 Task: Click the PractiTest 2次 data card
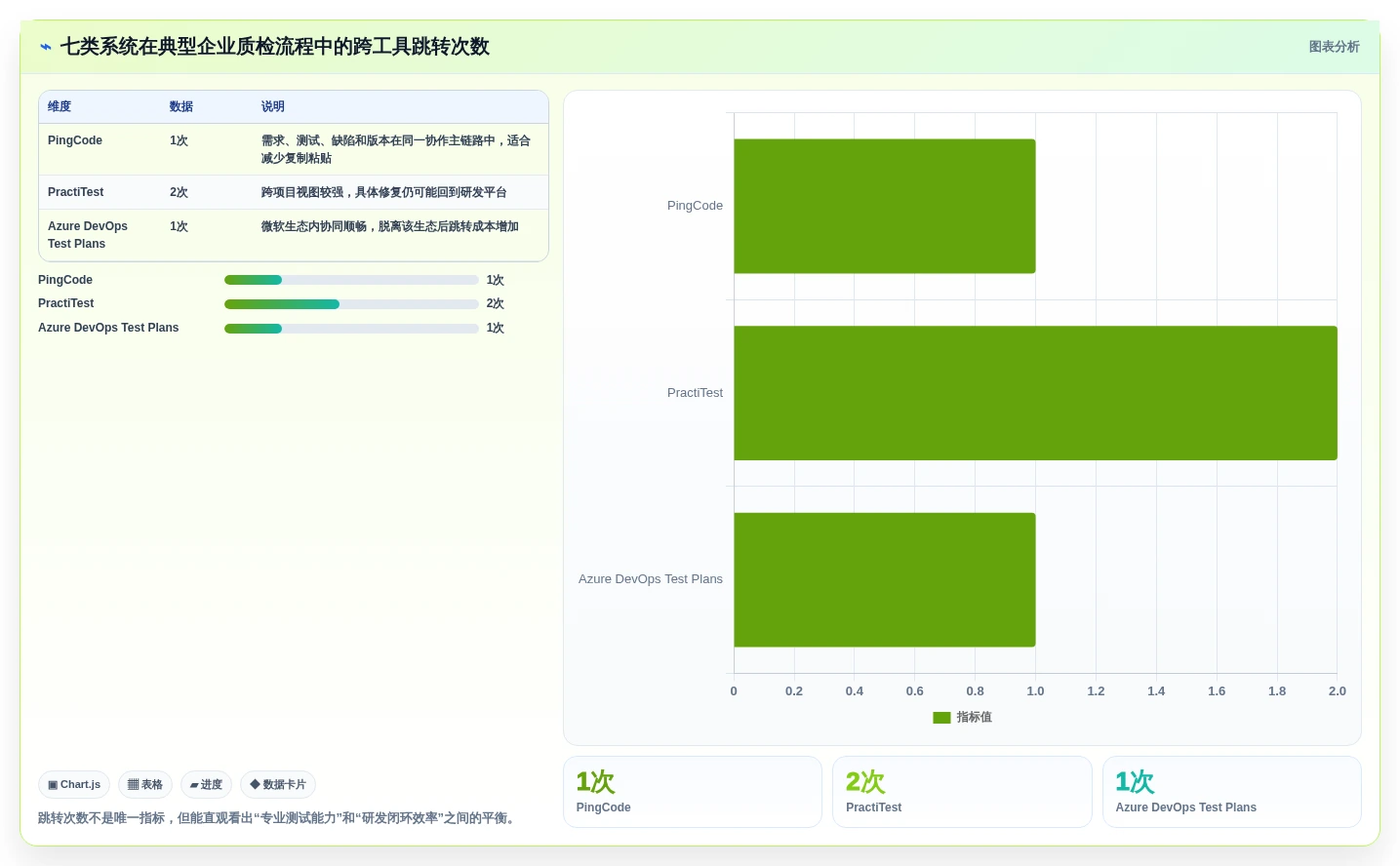tap(962, 792)
